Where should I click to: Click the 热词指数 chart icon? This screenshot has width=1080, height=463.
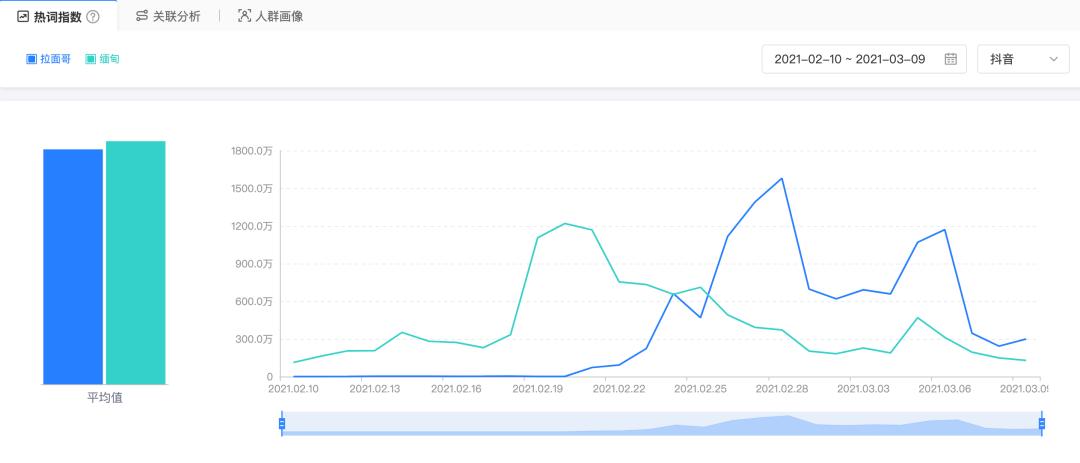23,17
